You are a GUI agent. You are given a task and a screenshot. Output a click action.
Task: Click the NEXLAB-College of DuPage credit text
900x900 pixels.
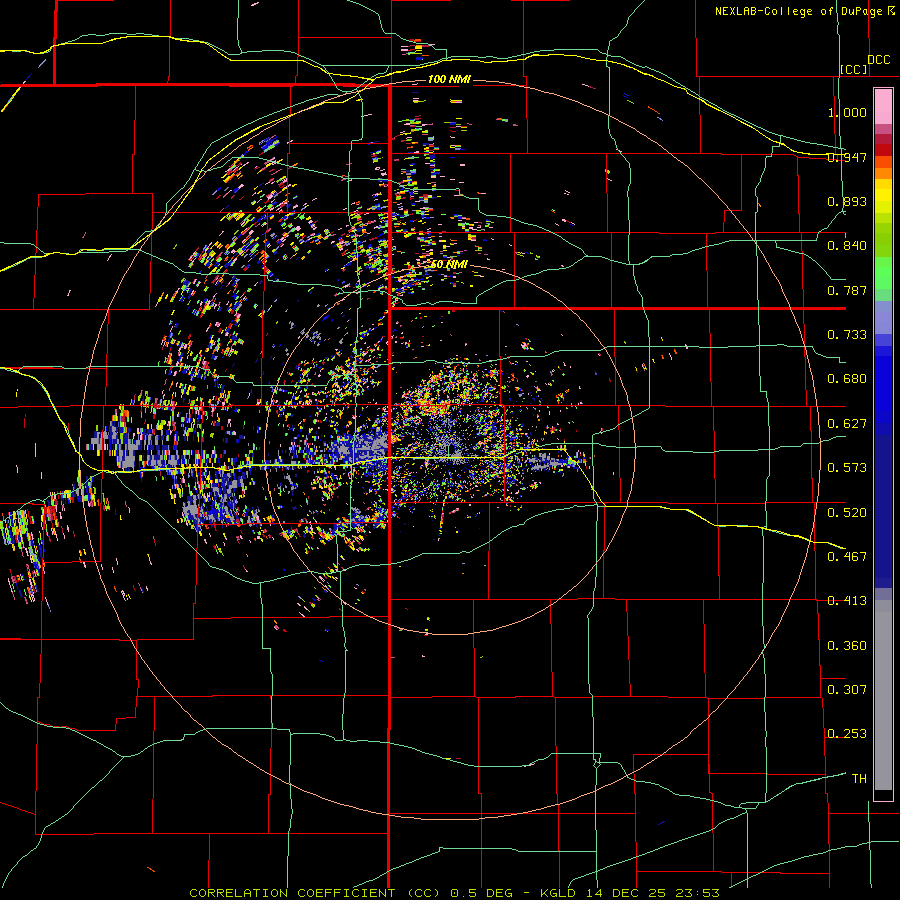point(798,11)
